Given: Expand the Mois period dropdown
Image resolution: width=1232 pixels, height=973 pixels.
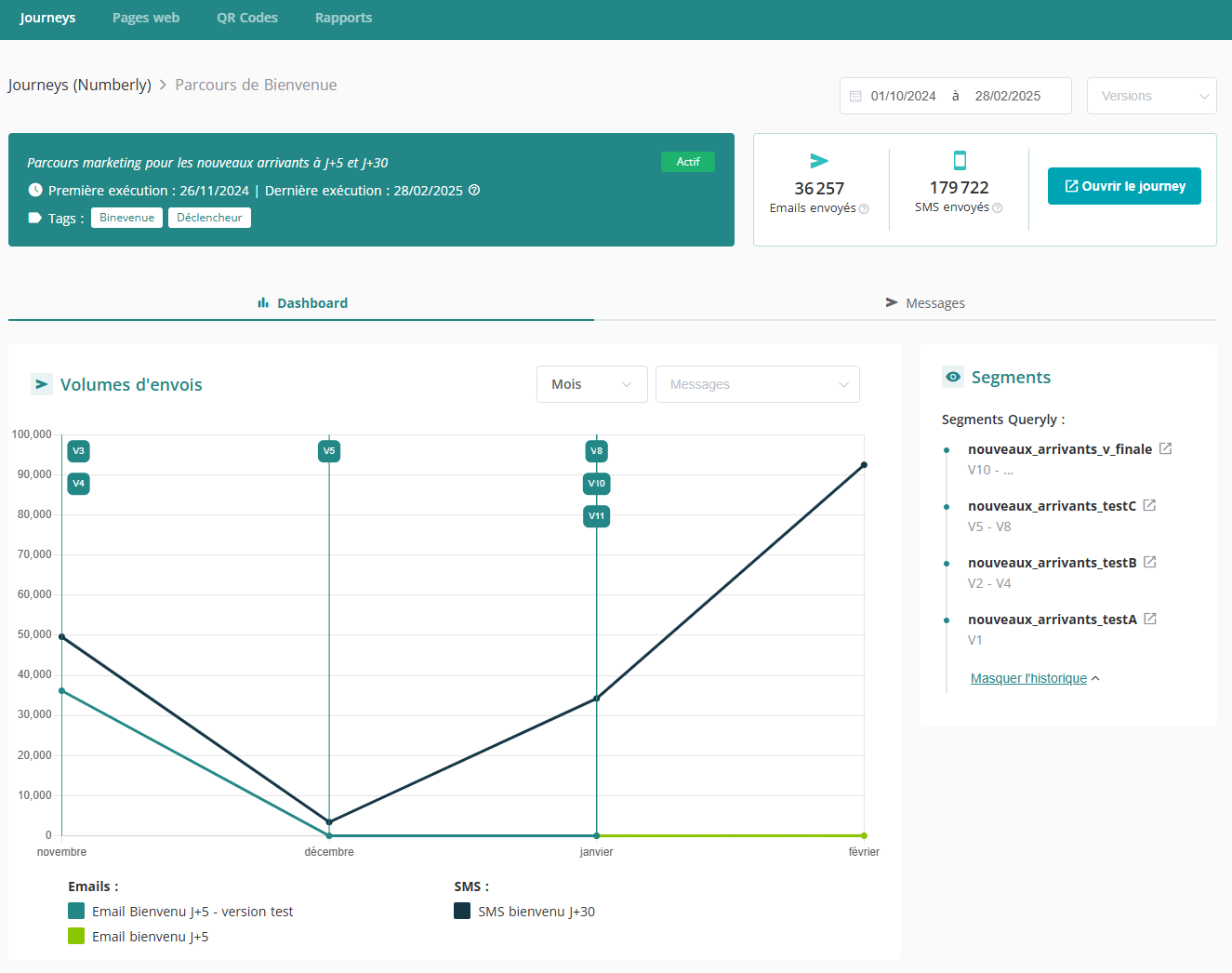Looking at the screenshot, I should click(x=592, y=384).
